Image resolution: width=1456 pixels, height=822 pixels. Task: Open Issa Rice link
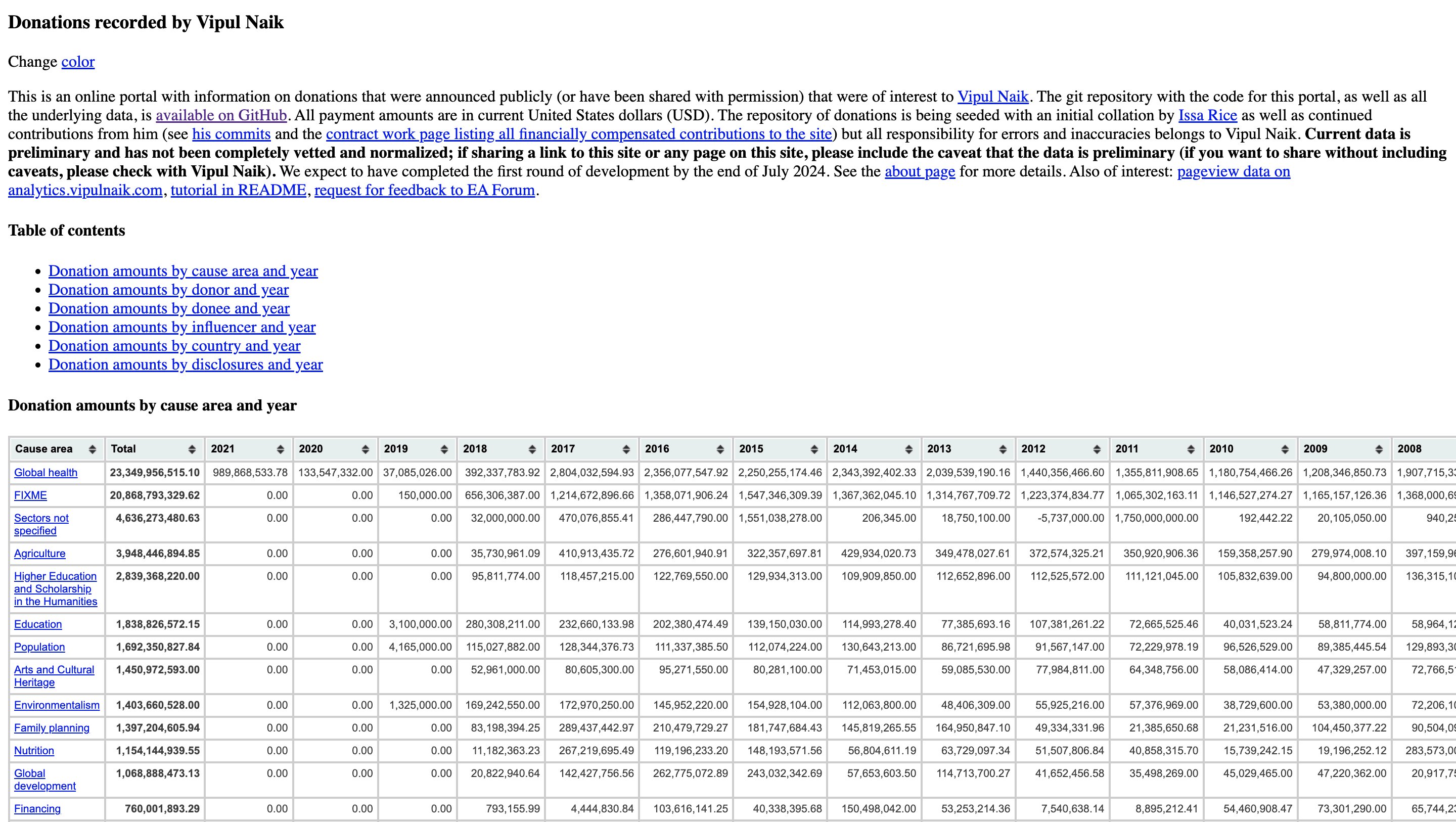click(1207, 115)
